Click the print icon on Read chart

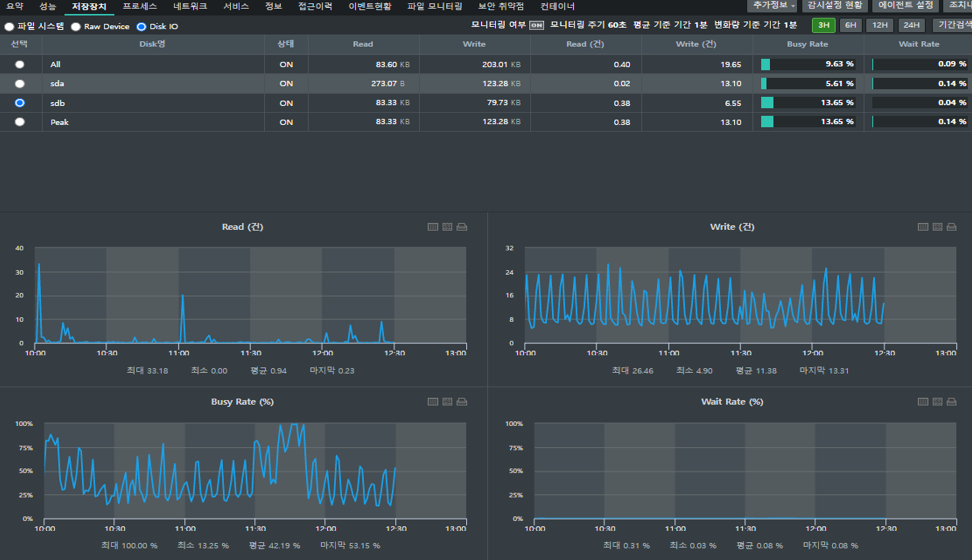tap(461, 227)
